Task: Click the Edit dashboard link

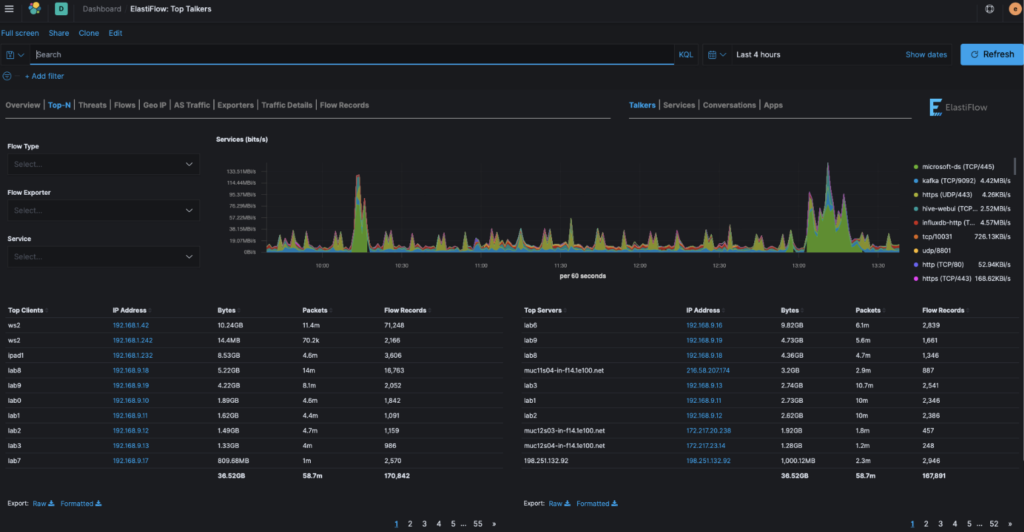Action: [x=116, y=33]
